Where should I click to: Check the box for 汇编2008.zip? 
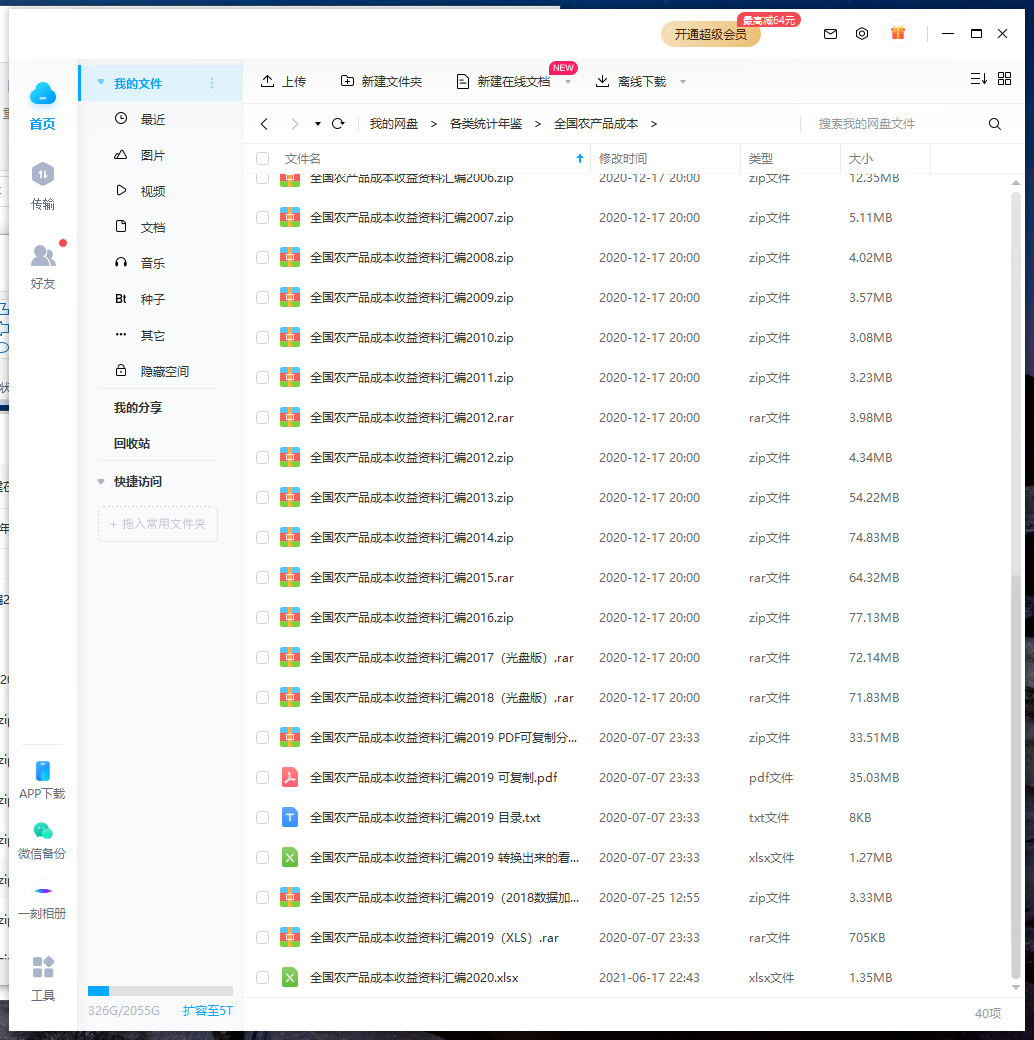[263, 257]
